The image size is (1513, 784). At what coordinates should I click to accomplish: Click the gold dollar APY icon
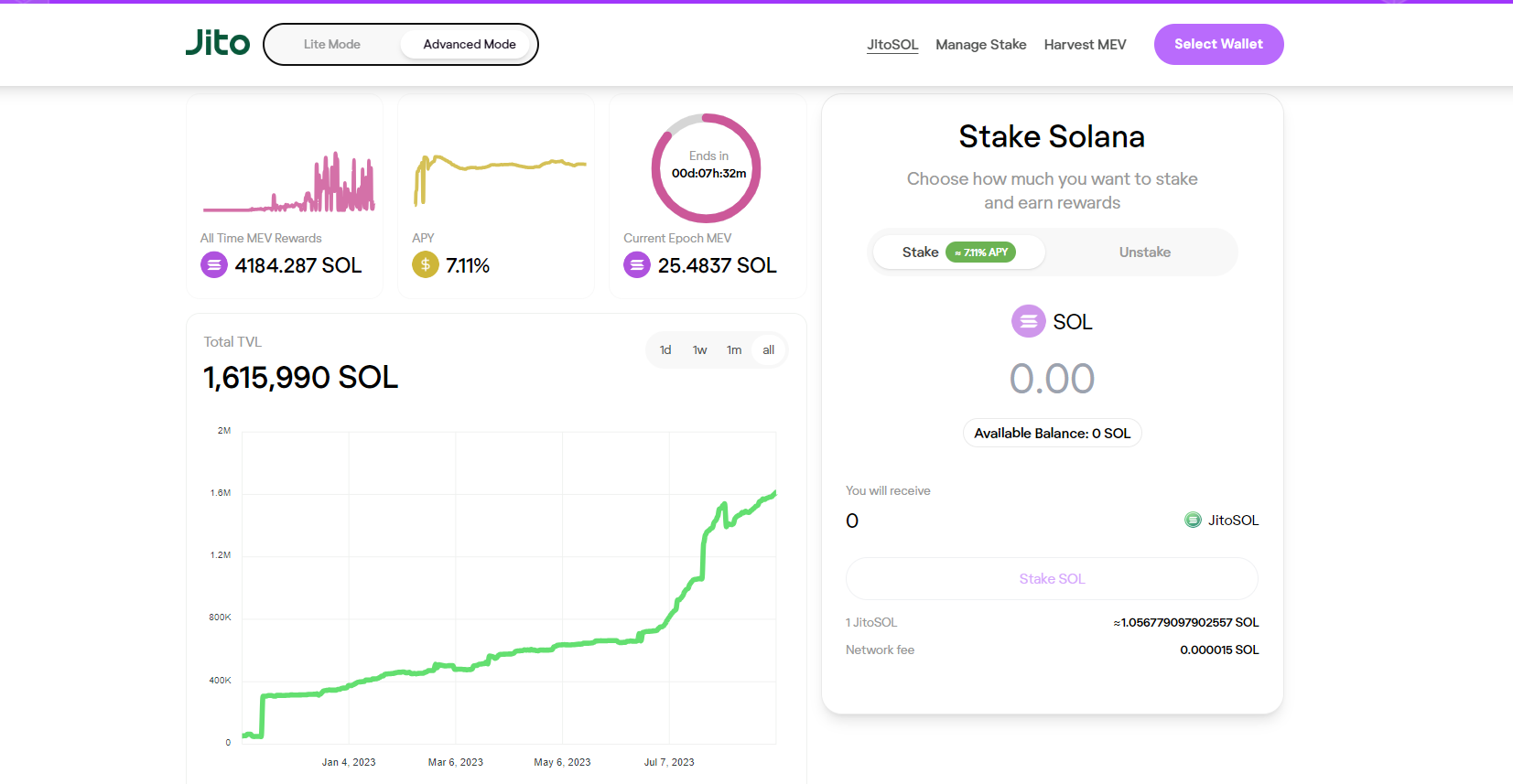click(x=426, y=265)
